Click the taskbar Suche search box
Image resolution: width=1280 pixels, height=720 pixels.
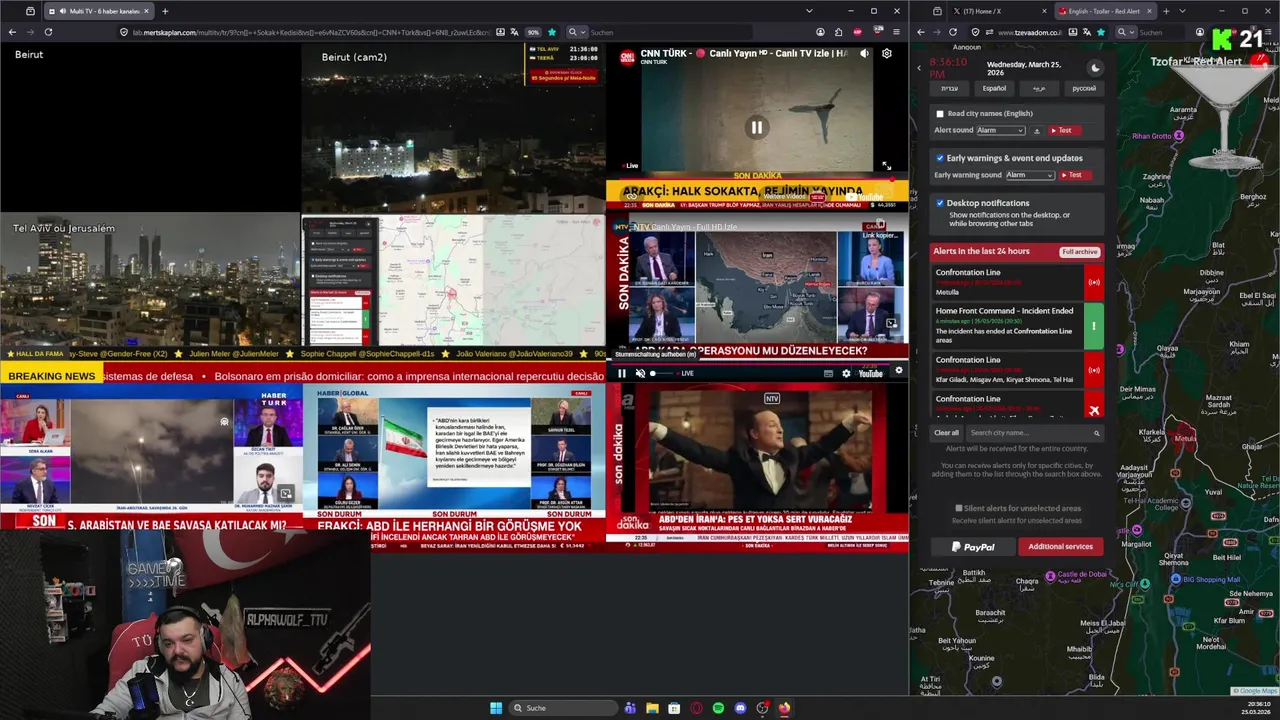563,708
